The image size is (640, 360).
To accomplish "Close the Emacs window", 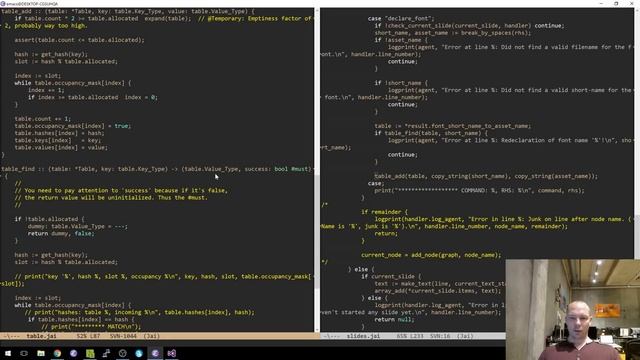I will pos(631,3).
